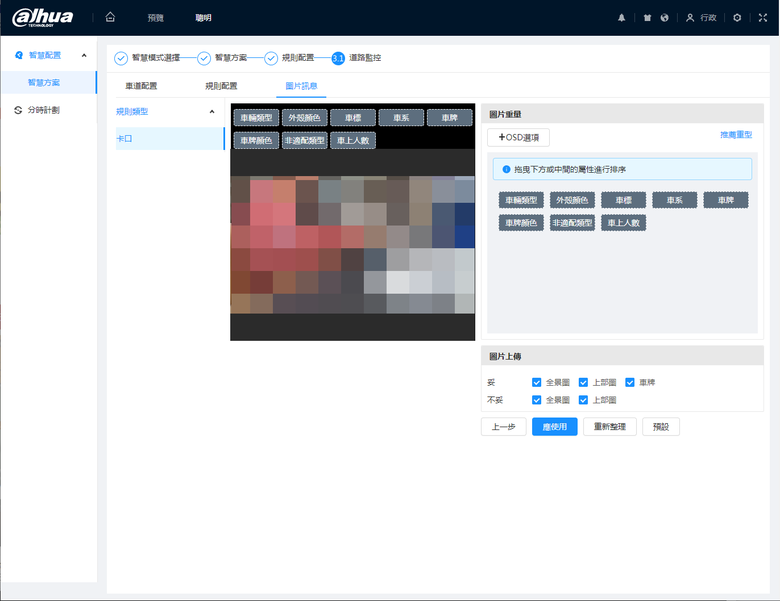Viewport: 780px width, 601px height.
Task: Click the 上一步 button
Action: 503,426
